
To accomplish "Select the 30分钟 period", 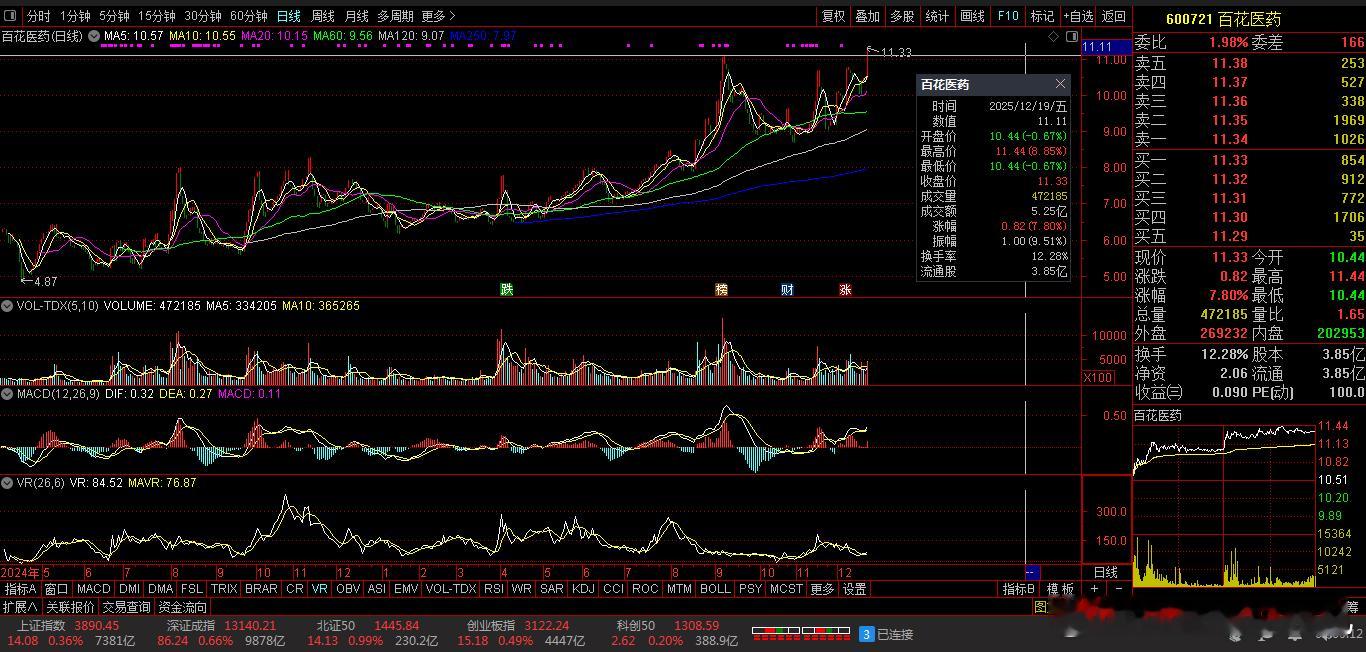I will pos(203,16).
